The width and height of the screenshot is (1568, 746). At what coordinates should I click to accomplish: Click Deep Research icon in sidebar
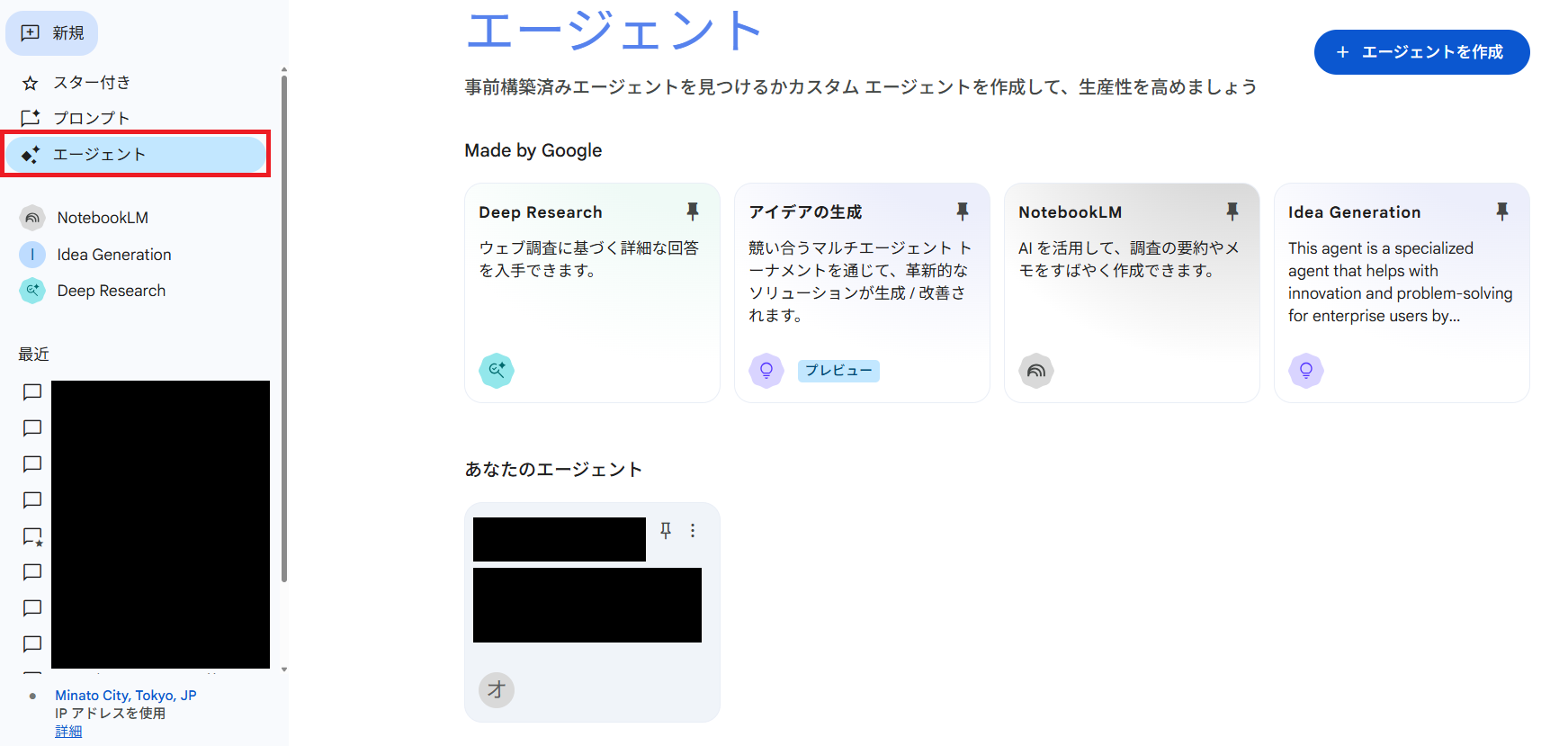click(32, 291)
